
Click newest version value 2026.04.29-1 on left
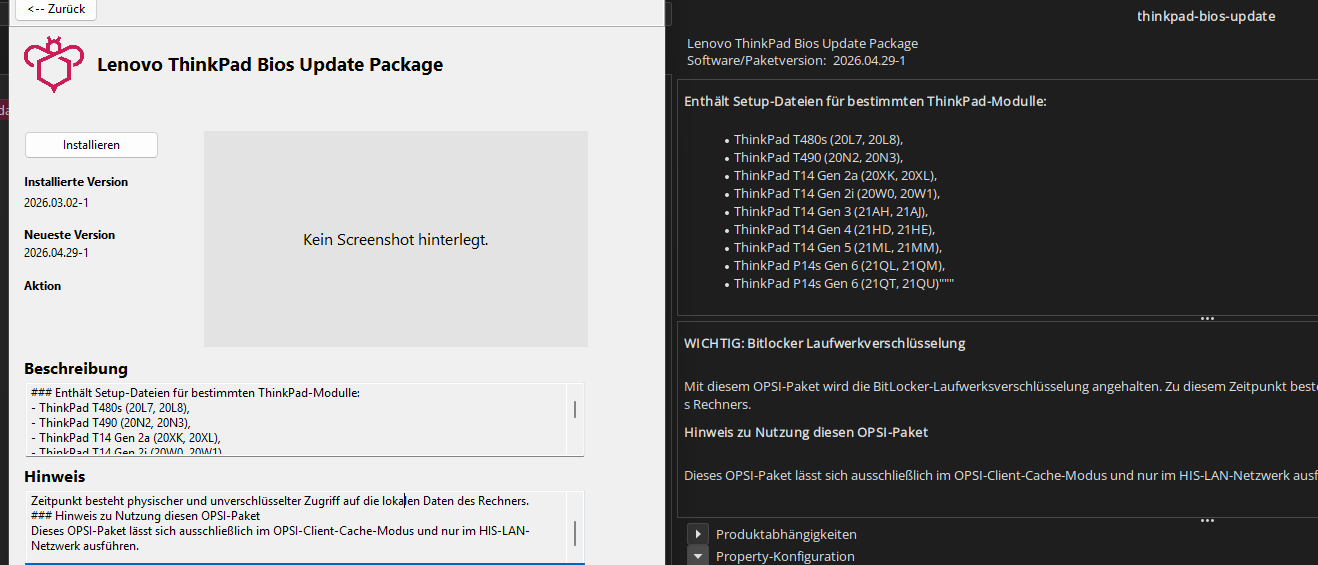click(x=57, y=253)
